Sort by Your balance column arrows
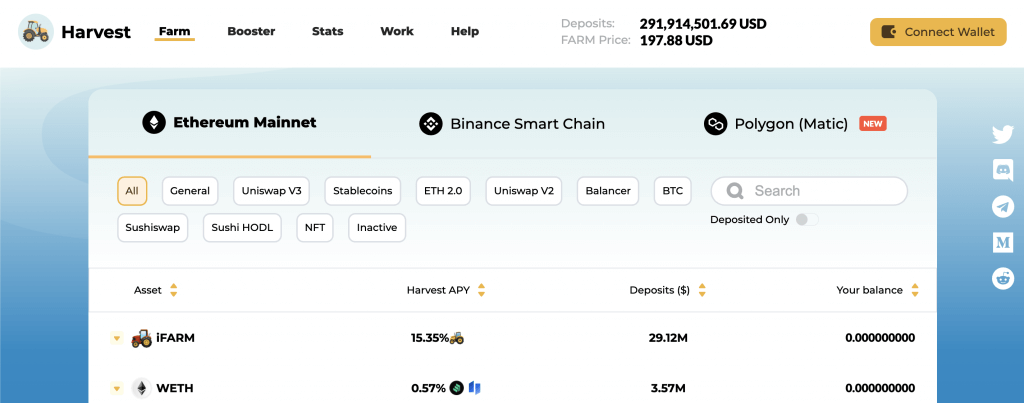The image size is (1024, 403). coord(915,290)
